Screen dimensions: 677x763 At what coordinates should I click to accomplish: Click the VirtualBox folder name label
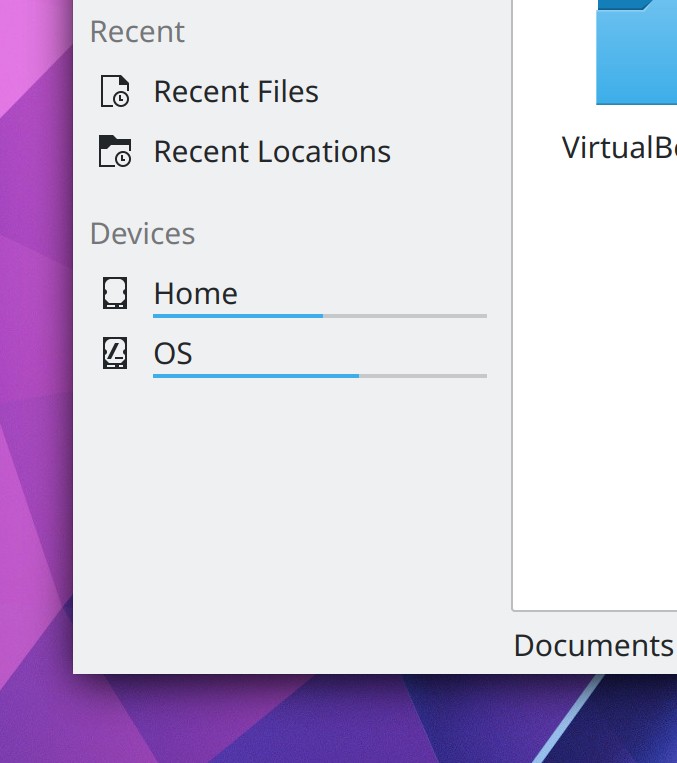click(620, 148)
